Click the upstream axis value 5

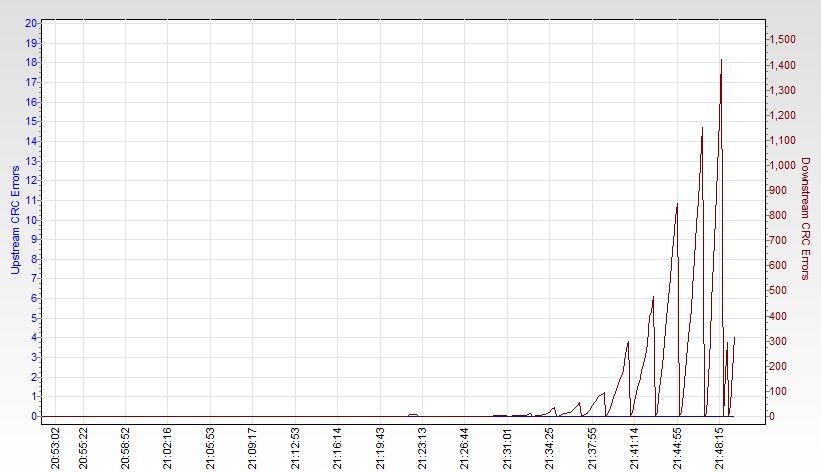click(34, 319)
